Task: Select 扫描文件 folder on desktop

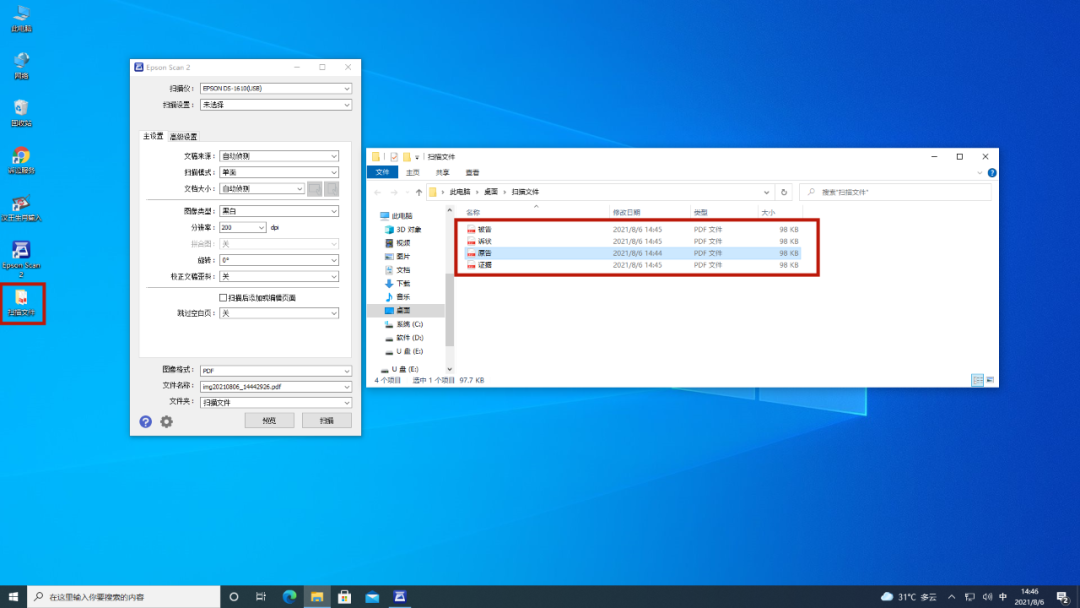Action: point(21,303)
